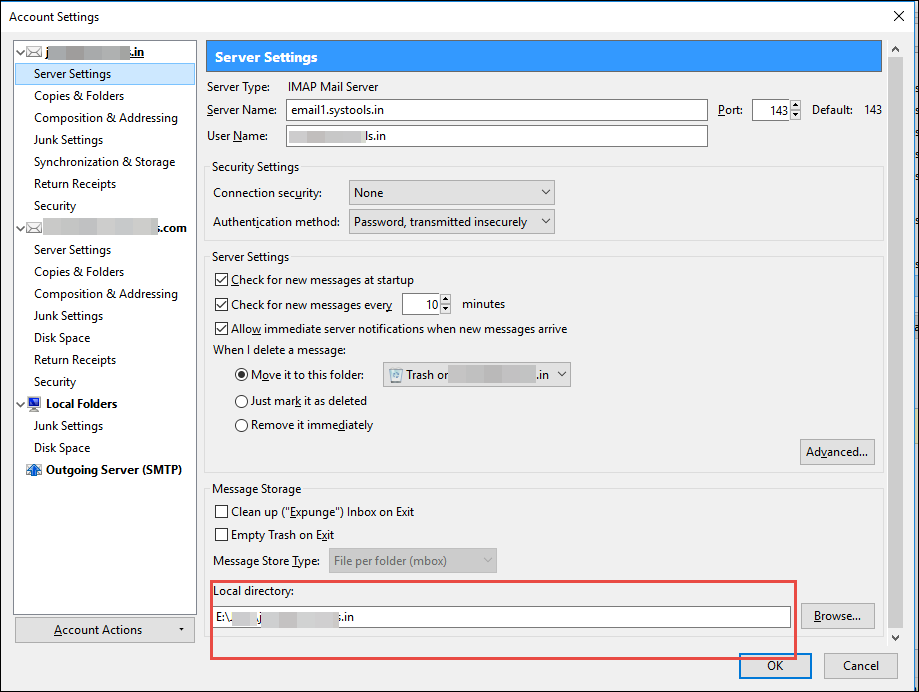Image resolution: width=919 pixels, height=692 pixels.
Task: Open Security under the first account
Action: 55,206
